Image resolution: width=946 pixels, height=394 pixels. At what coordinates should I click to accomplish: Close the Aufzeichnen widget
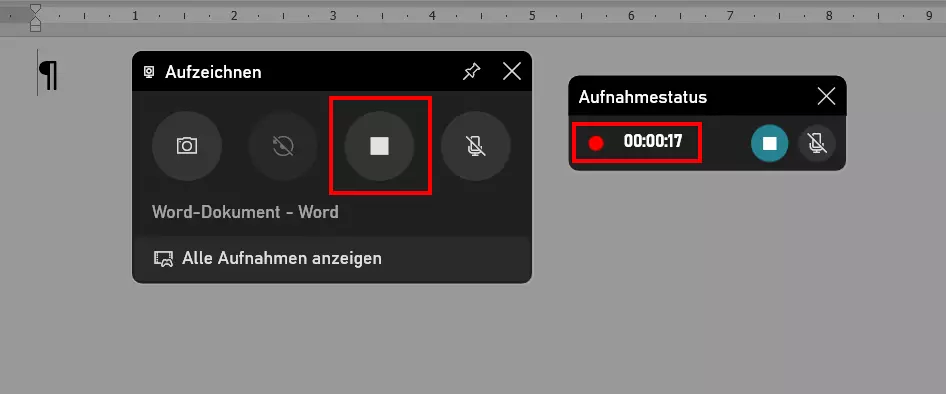[512, 72]
